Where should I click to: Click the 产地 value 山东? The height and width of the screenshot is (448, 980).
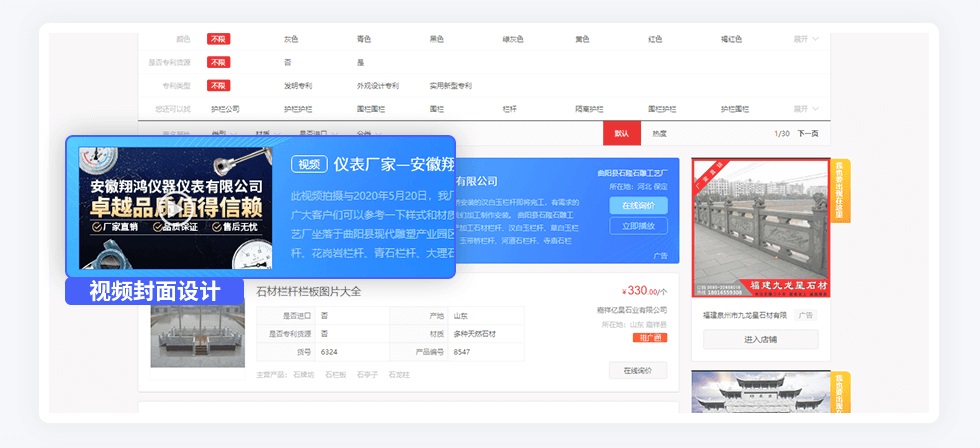pyautogui.click(x=461, y=316)
